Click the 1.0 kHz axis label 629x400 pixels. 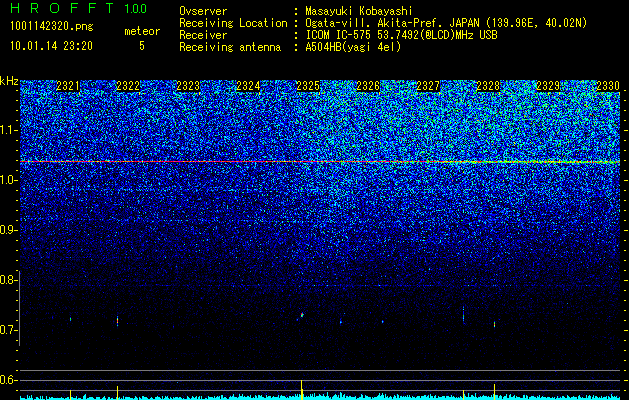[9, 180]
